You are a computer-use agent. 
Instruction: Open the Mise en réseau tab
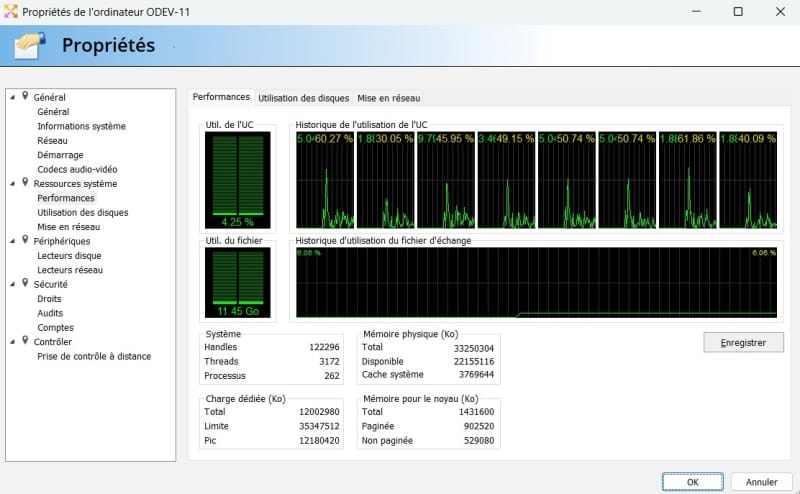[x=388, y=98]
